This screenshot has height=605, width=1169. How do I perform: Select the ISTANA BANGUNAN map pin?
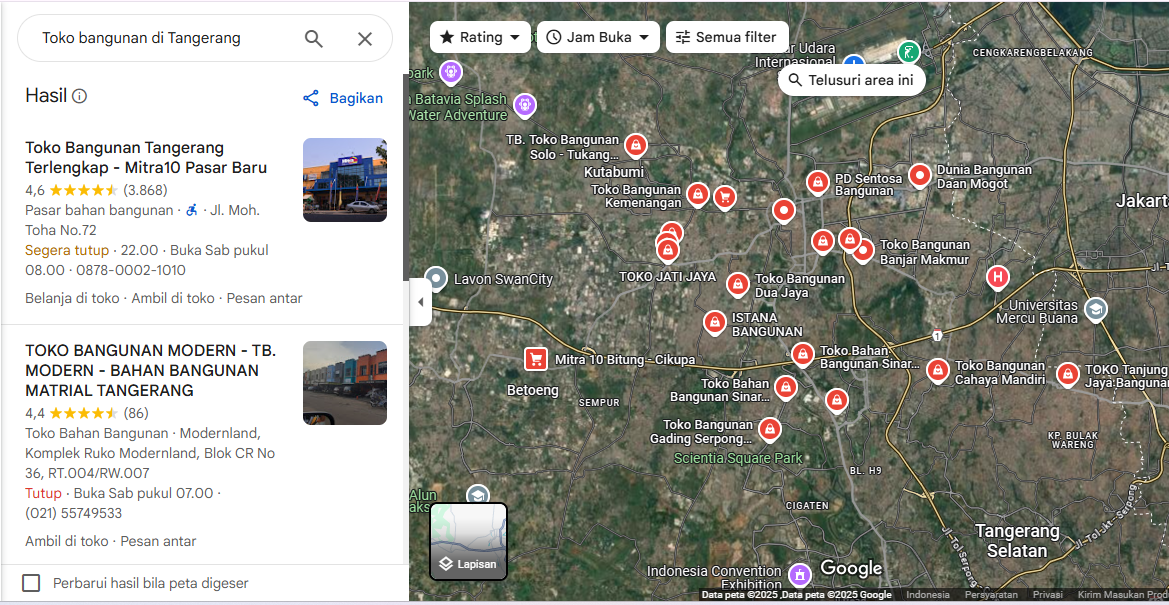715,322
